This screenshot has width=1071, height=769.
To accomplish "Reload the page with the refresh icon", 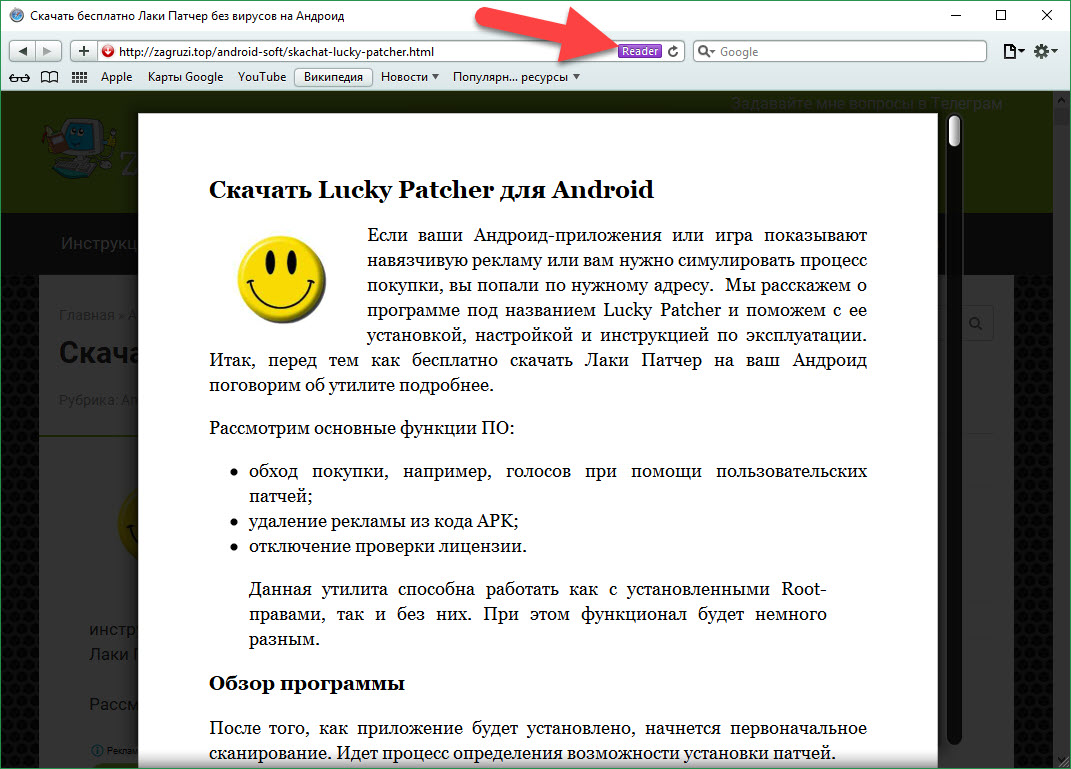I will click(x=674, y=51).
